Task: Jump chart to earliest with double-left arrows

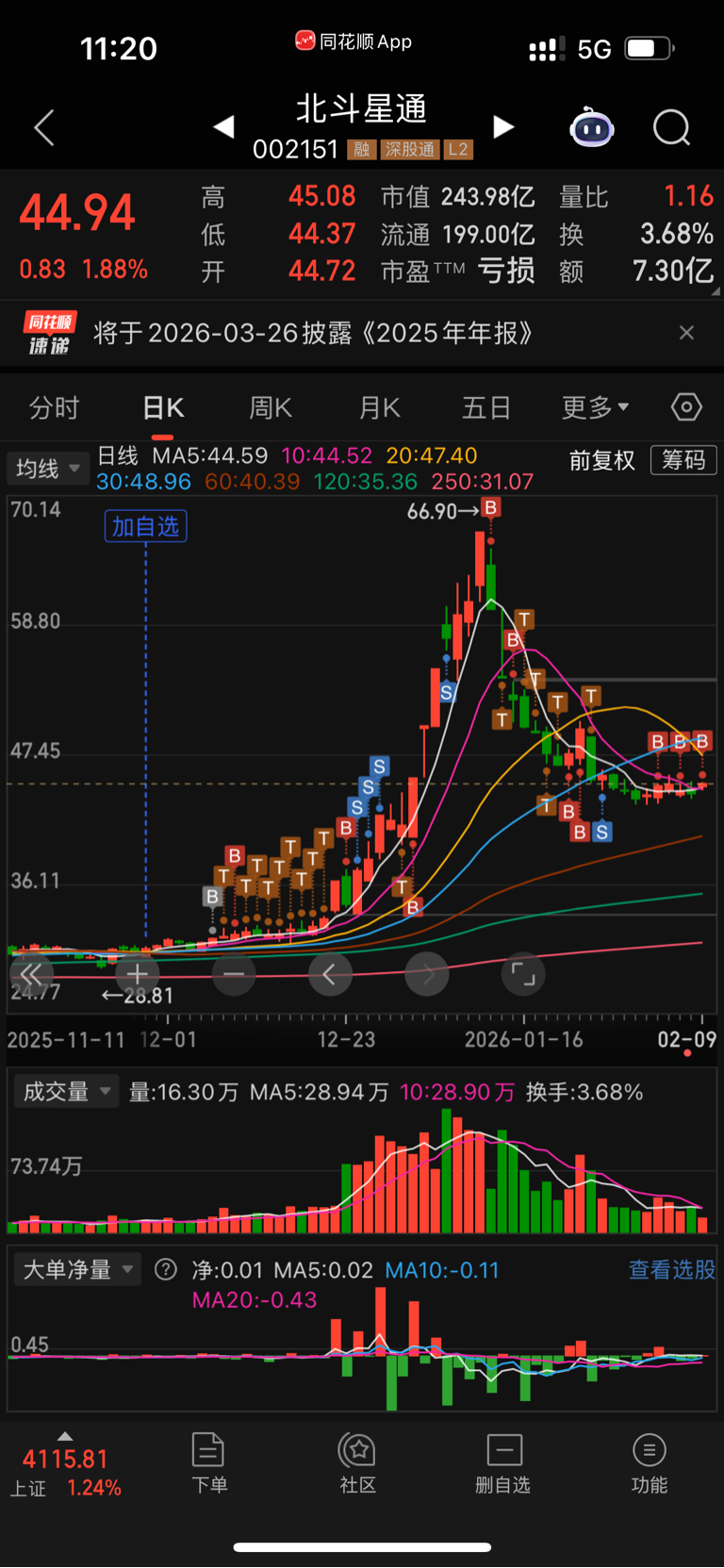Action: click(x=31, y=974)
